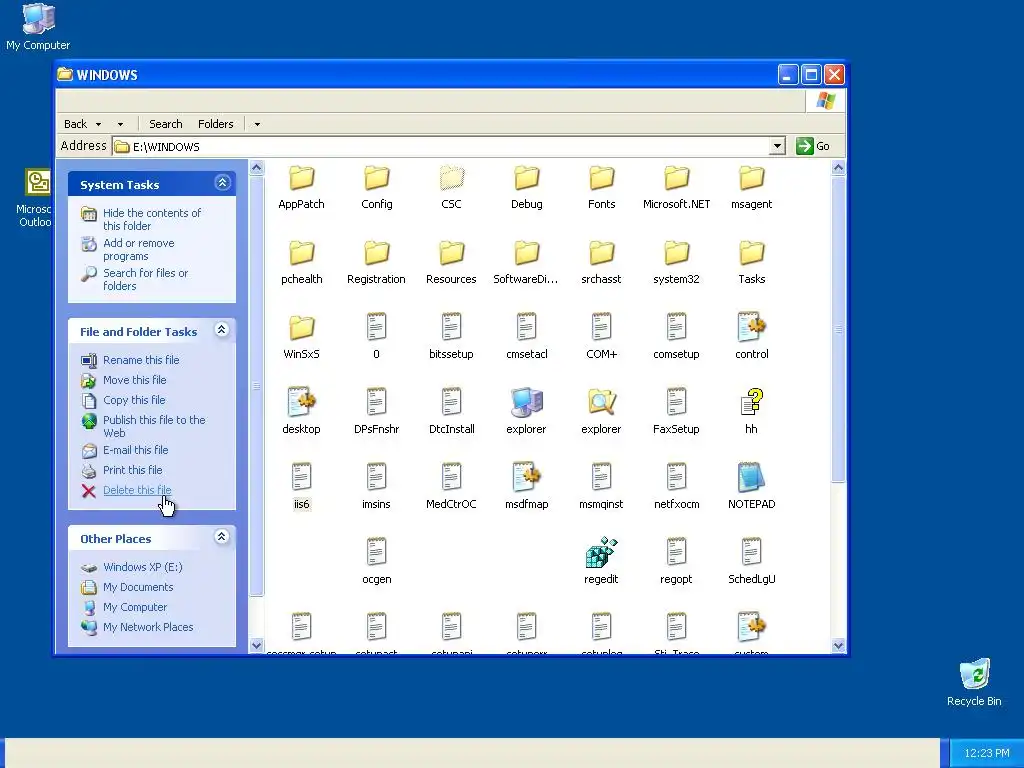Go back using the Back button
Viewport: 1024px width, 768px height.
[75, 124]
